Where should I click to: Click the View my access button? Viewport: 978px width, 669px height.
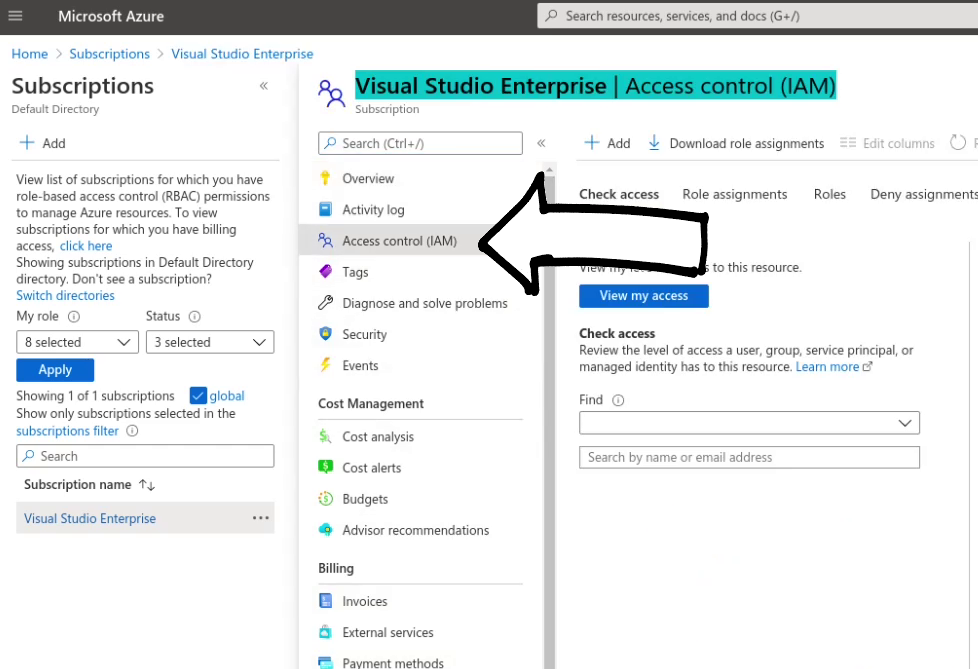tap(644, 296)
